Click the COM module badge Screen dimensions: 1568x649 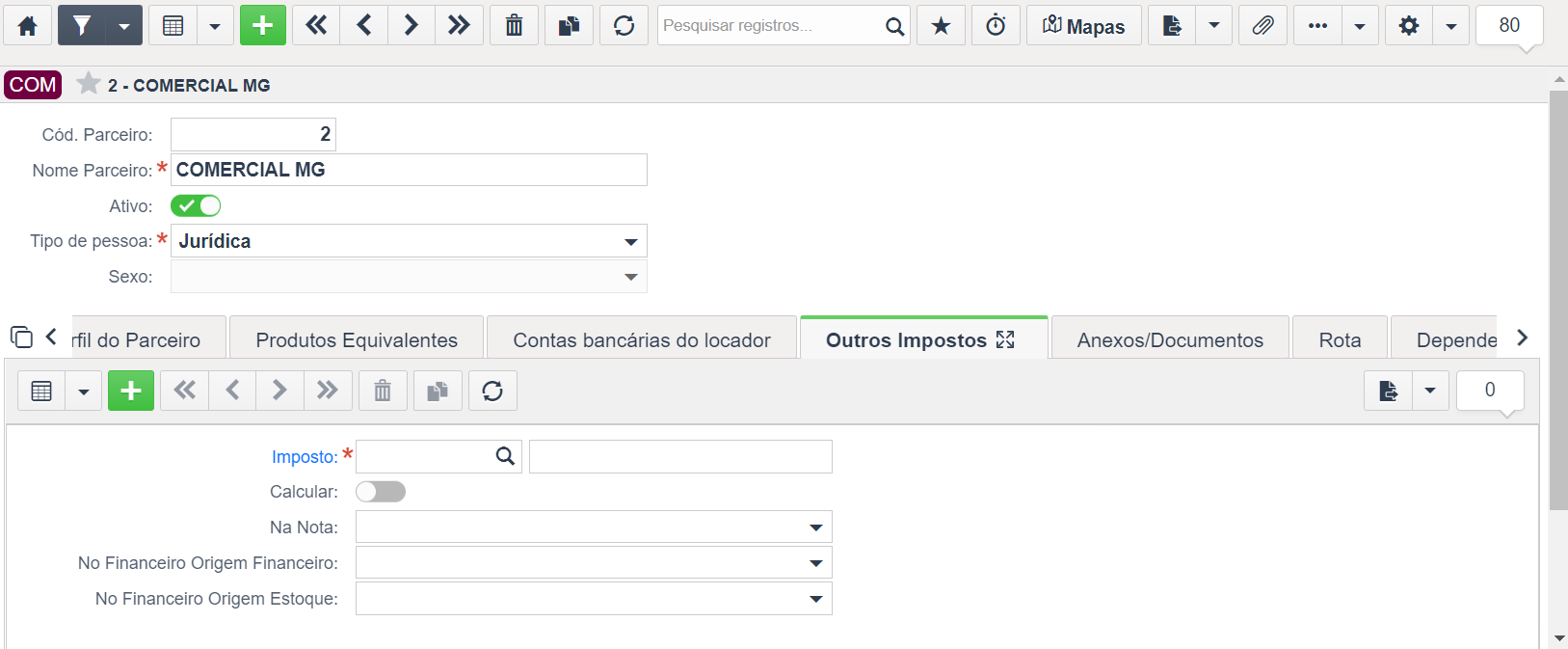point(33,85)
